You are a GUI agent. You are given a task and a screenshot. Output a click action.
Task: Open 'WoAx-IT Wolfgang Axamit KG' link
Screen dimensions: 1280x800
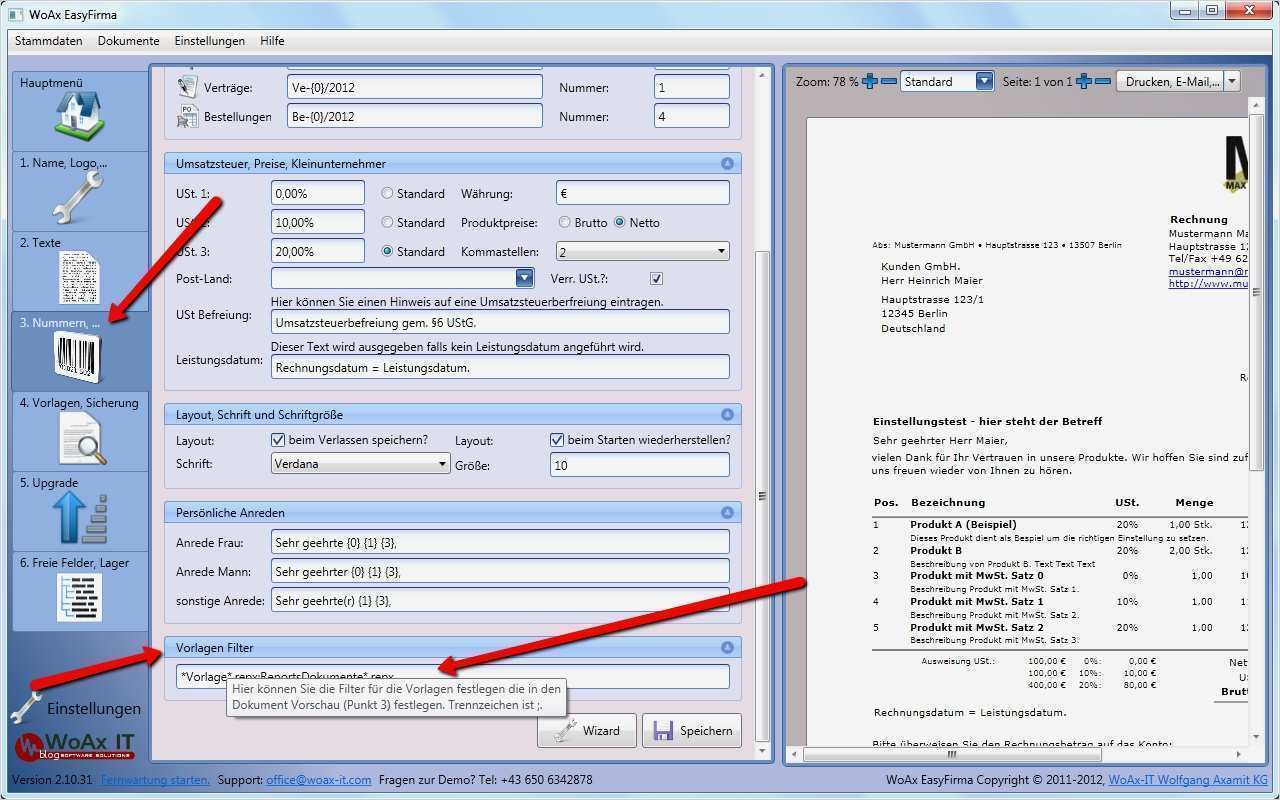[1188, 779]
